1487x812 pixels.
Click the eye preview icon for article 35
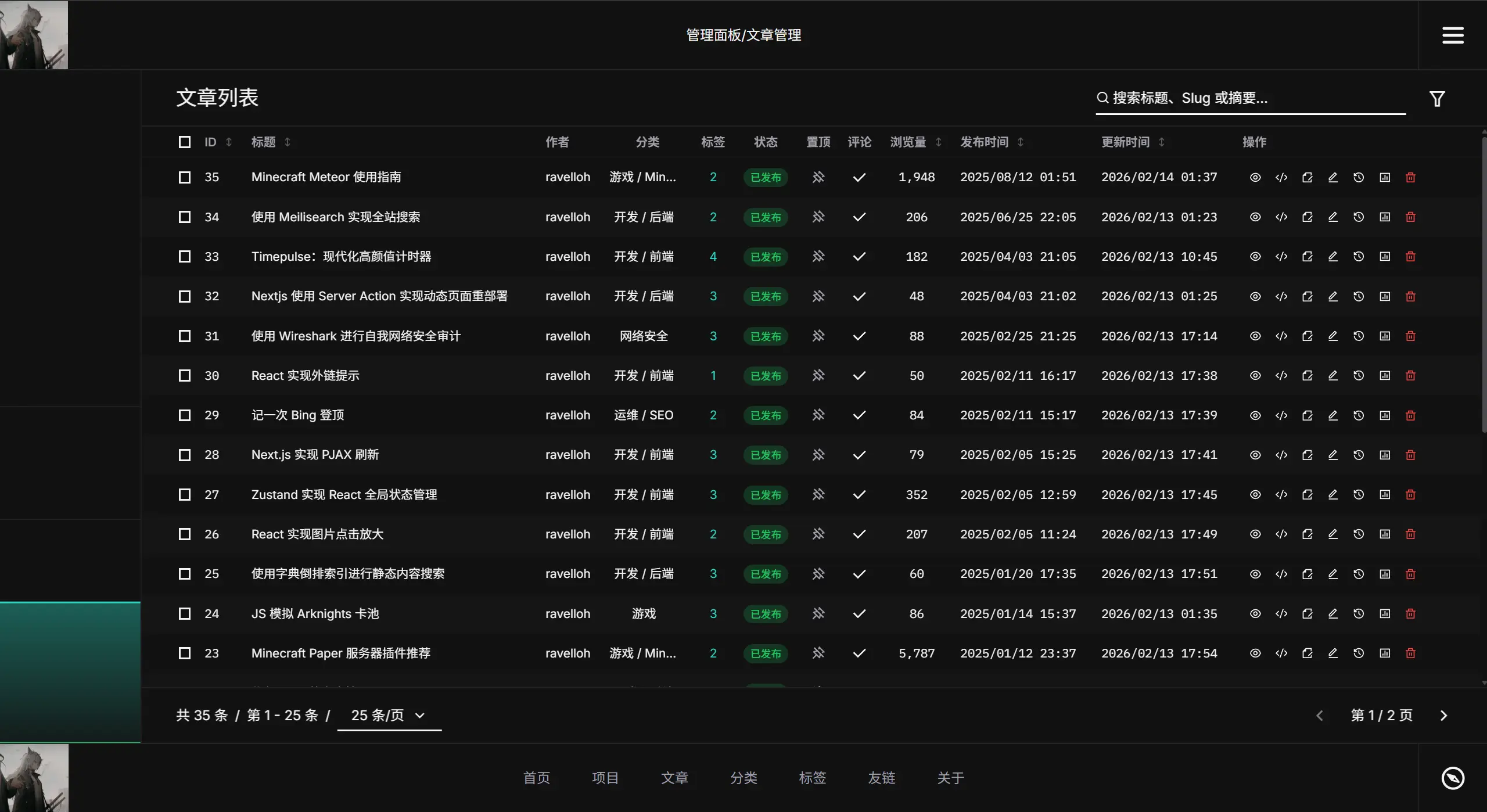(1255, 177)
